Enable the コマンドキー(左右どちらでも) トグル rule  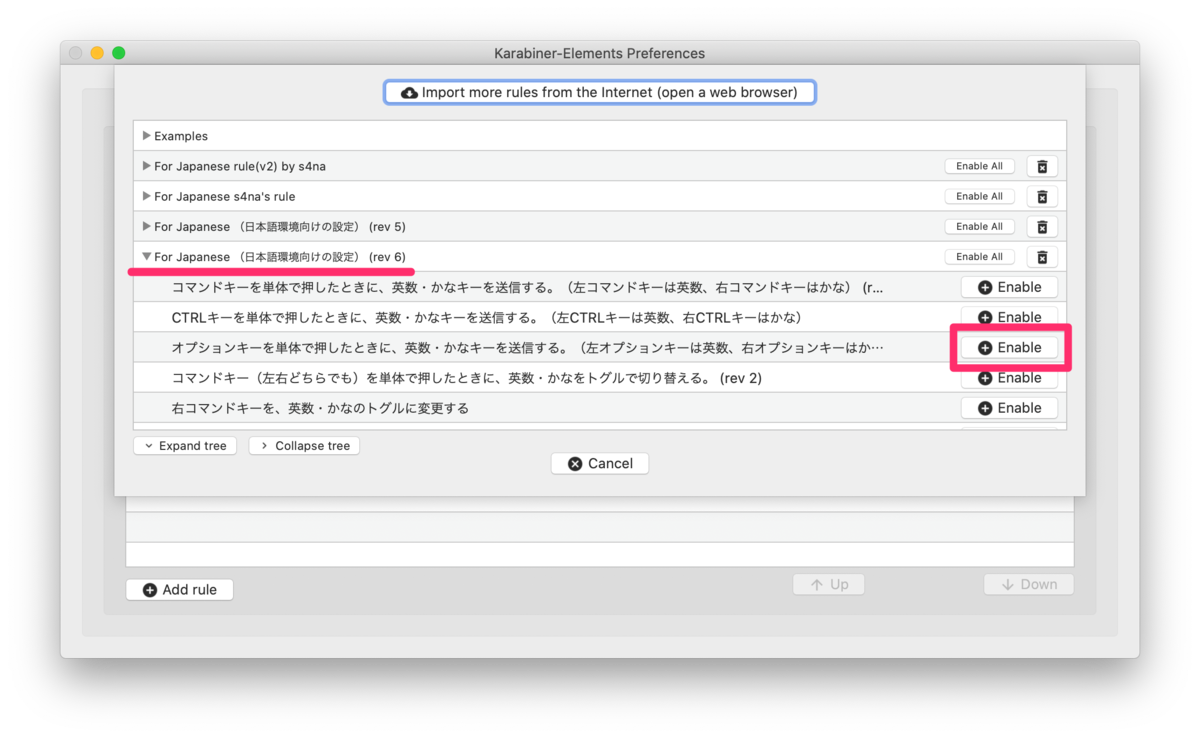click(x=1009, y=378)
